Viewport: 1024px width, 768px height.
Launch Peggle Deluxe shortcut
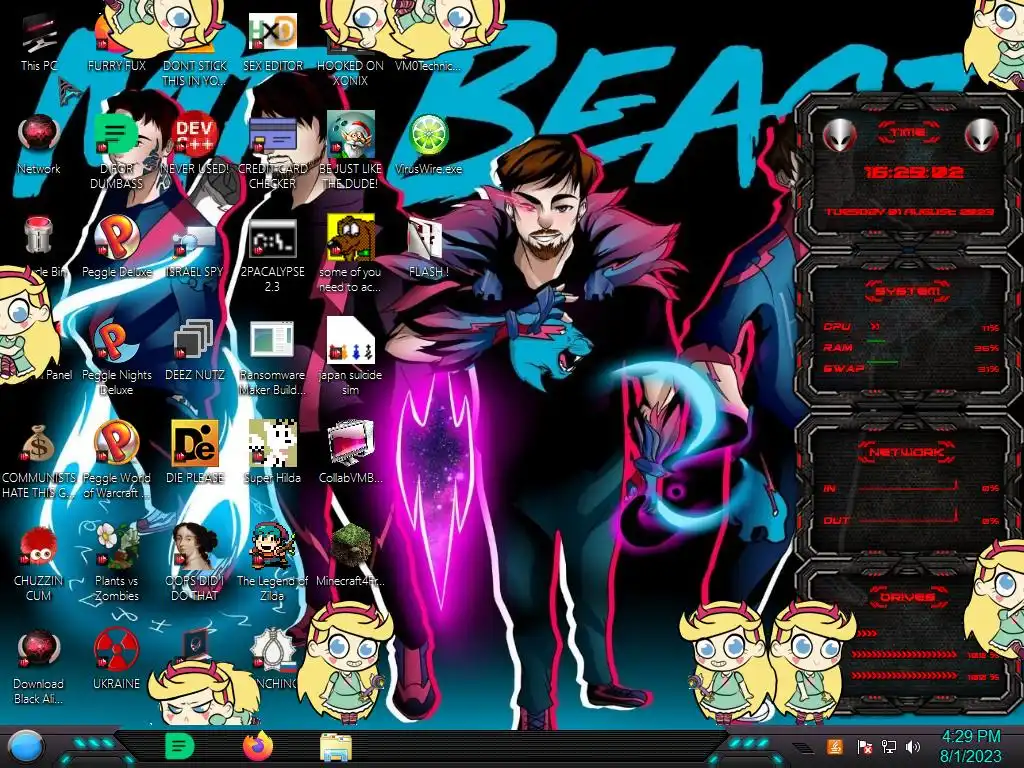point(116,247)
